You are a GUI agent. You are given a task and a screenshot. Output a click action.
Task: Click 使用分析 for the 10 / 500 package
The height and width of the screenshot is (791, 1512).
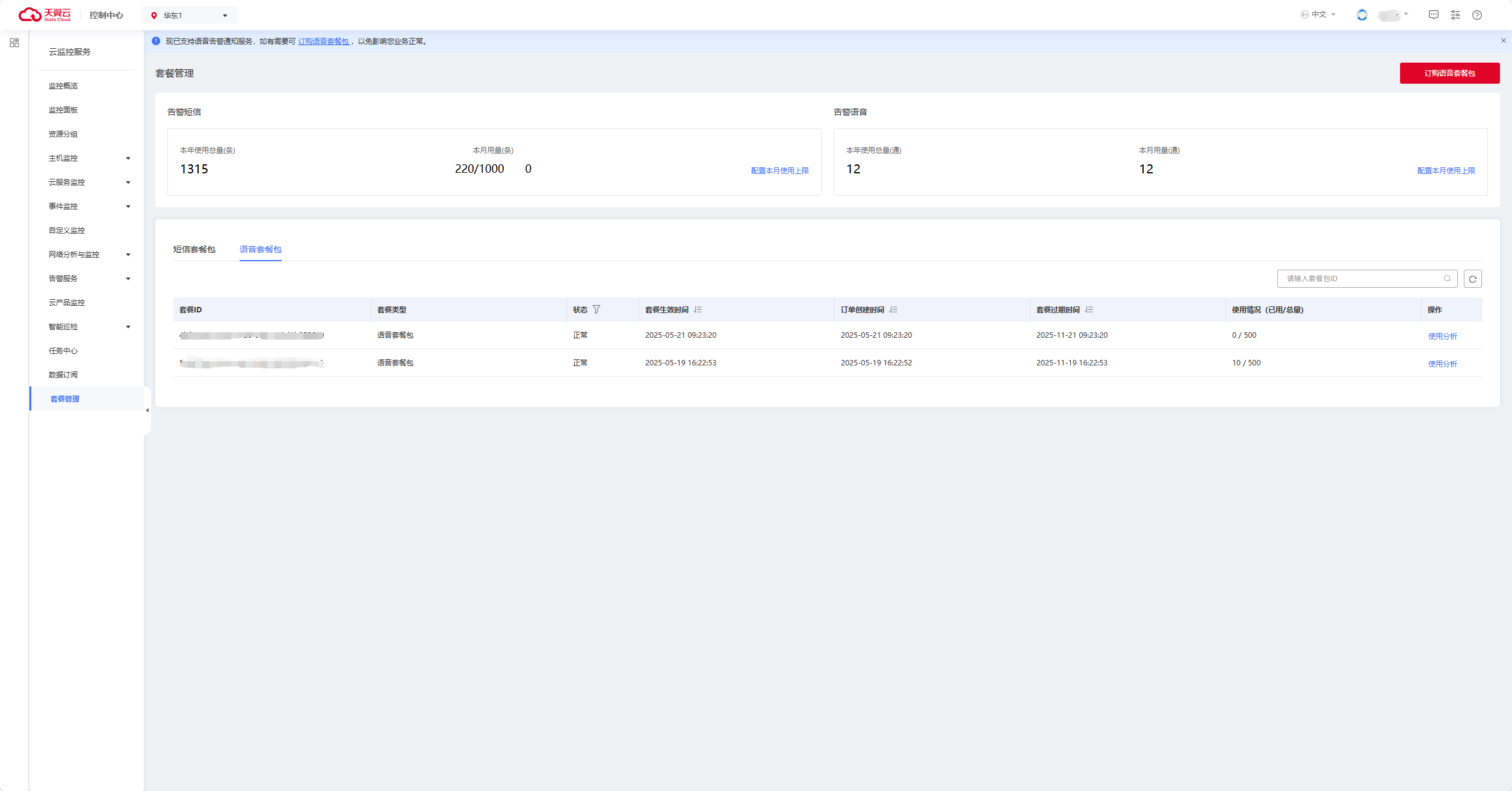pos(1442,364)
